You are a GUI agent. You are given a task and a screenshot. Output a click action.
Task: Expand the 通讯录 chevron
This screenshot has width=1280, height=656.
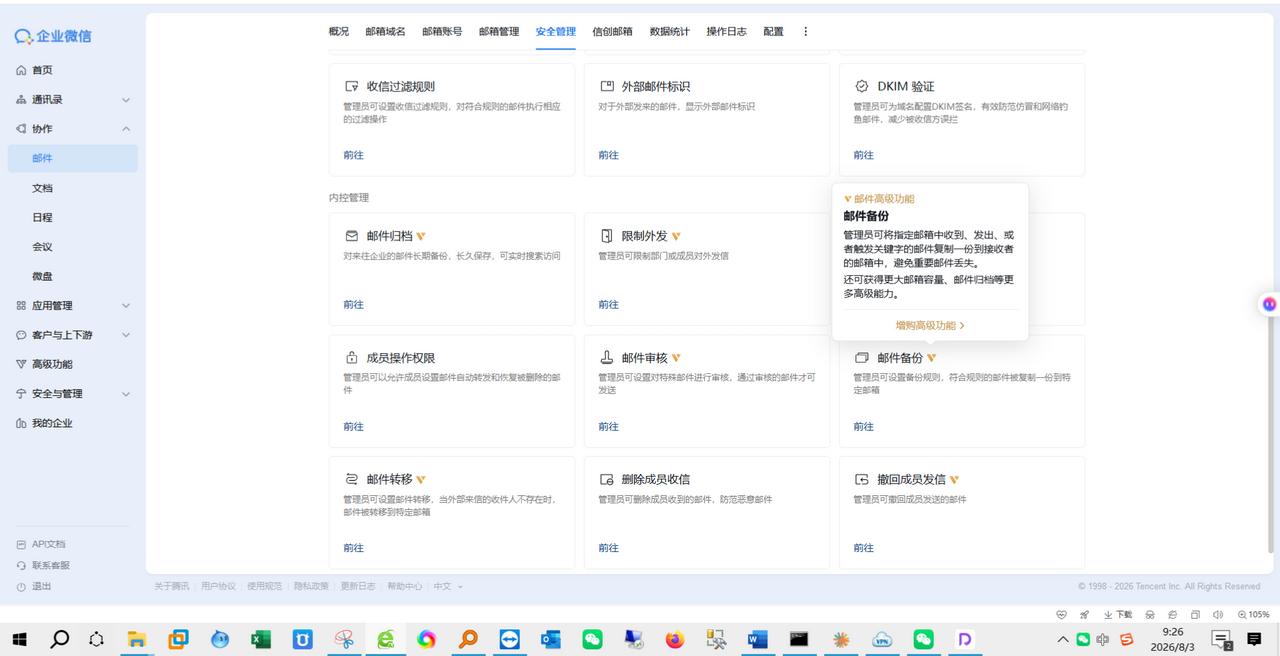click(x=126, y=100)
